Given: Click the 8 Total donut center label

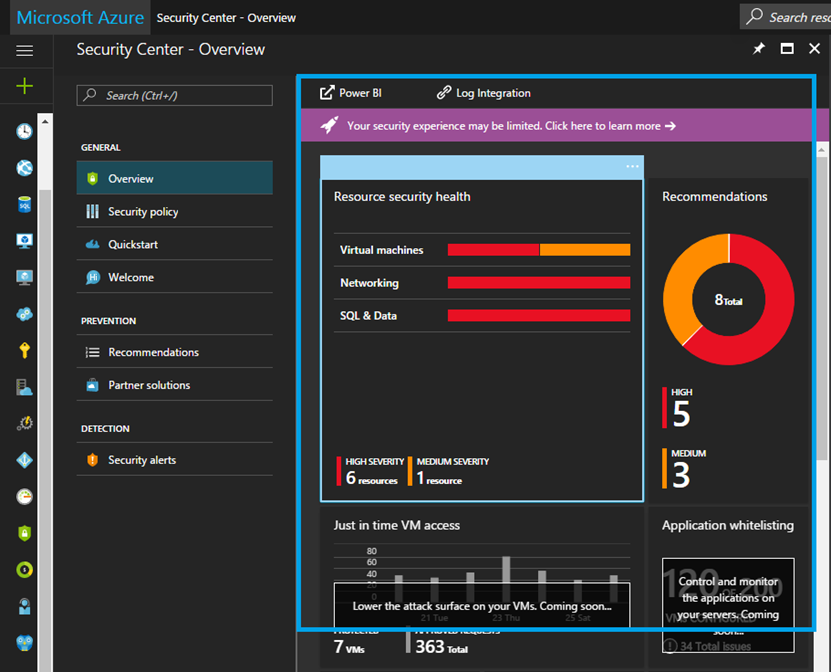Looking at the screenshot, I should [729, 300].
